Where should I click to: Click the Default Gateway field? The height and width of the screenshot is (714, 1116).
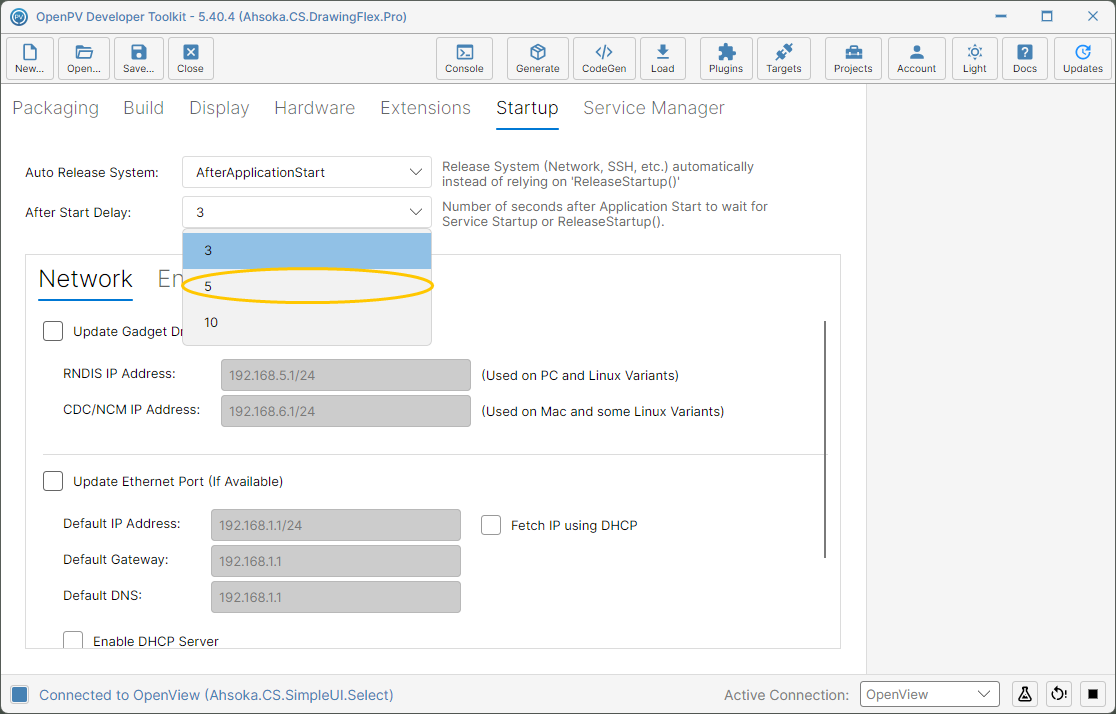click(336, 561)
